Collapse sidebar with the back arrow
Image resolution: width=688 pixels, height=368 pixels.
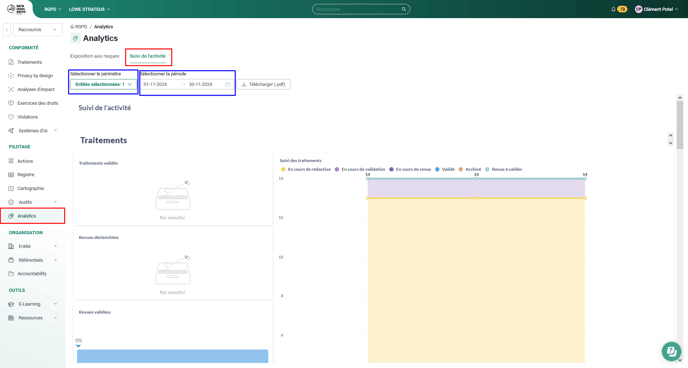pos(7,30)
